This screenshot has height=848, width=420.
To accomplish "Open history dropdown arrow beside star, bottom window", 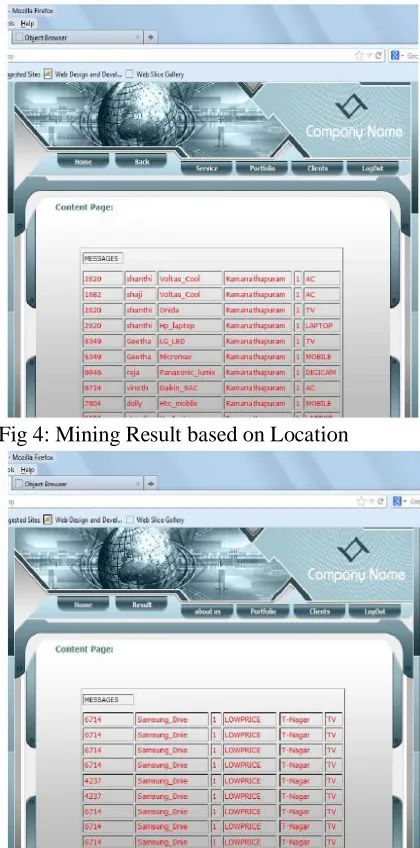I will 371,501.
